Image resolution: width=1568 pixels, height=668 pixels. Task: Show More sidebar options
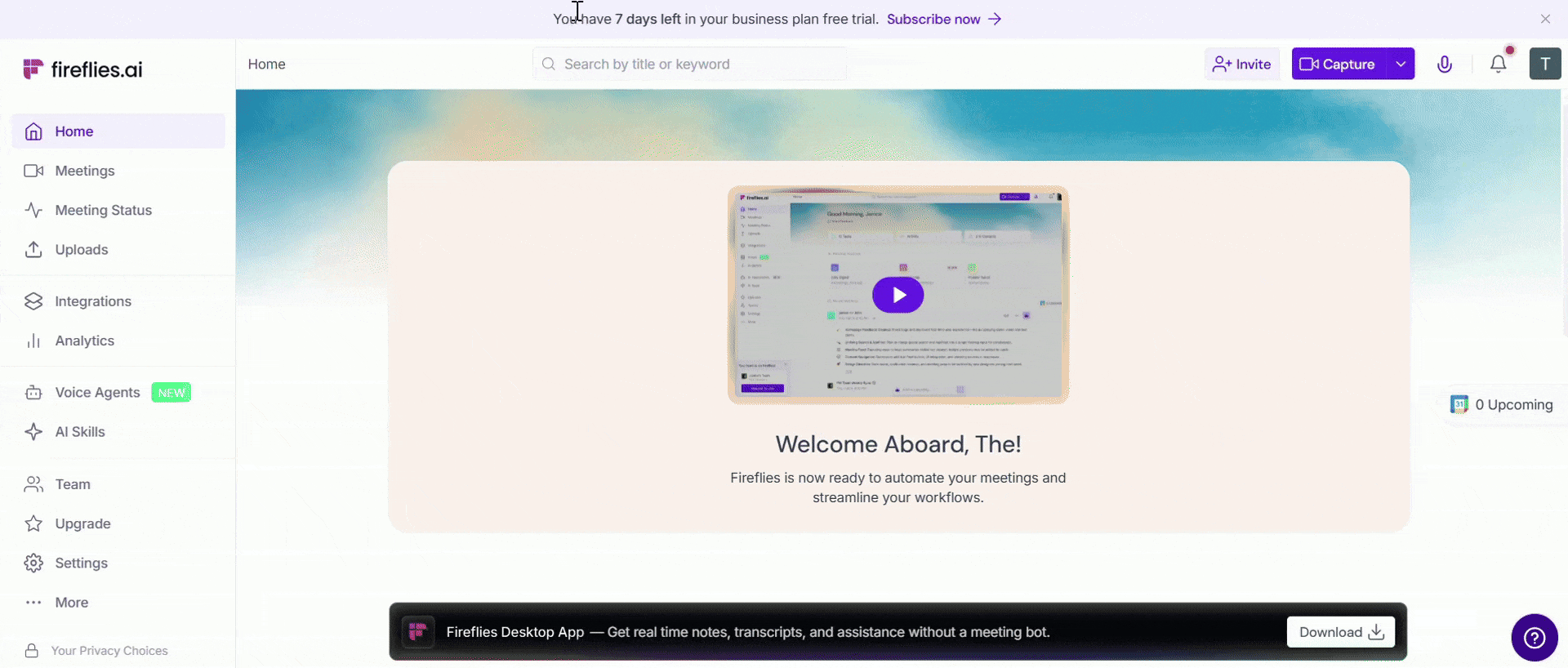[x=118, y=603]
